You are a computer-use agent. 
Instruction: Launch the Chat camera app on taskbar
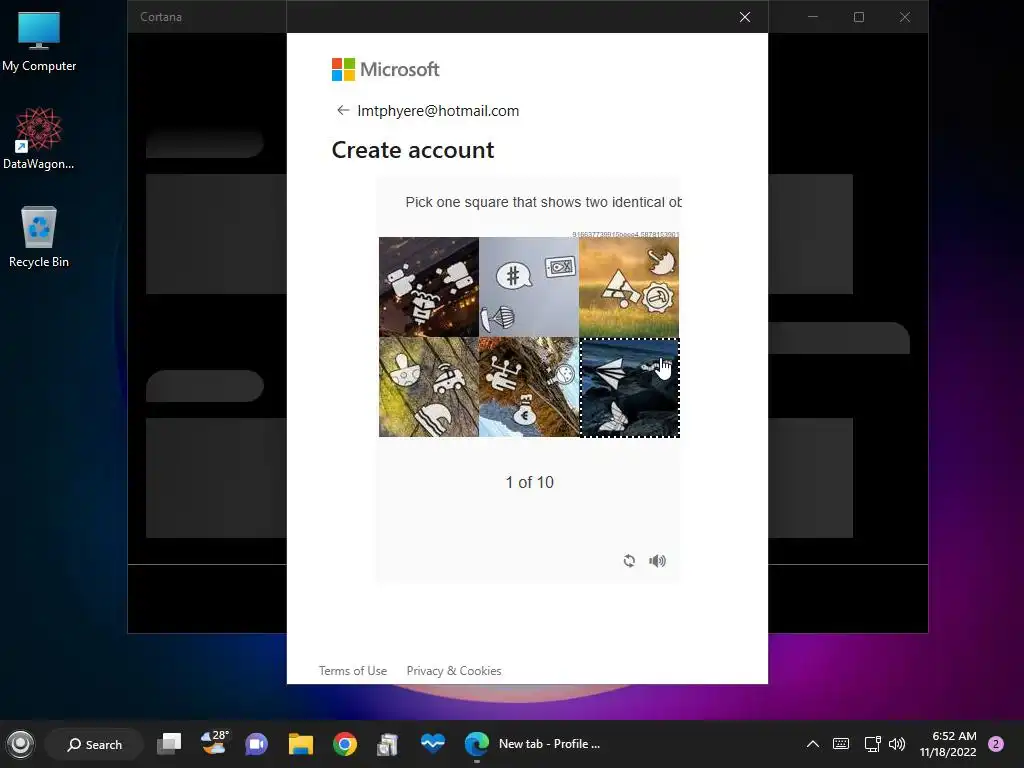256,744
